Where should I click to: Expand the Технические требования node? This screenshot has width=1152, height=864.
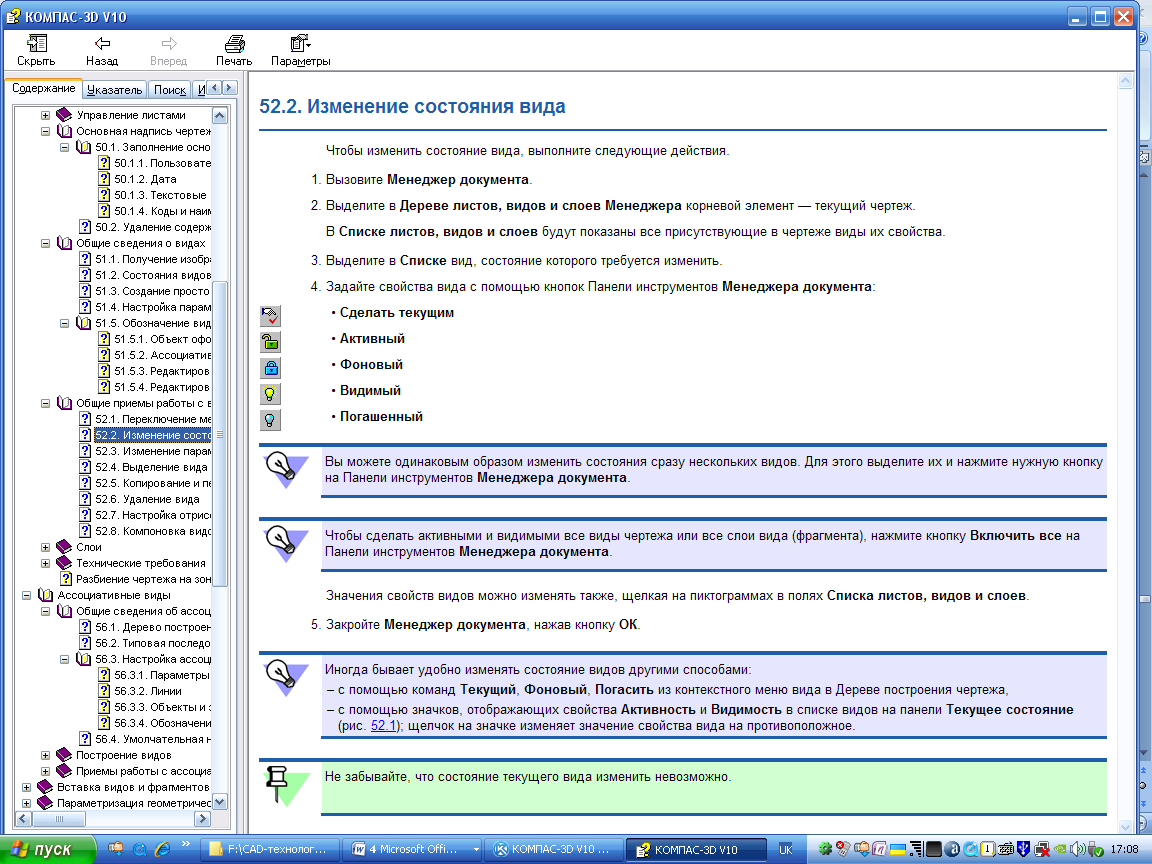pos(46,564)
